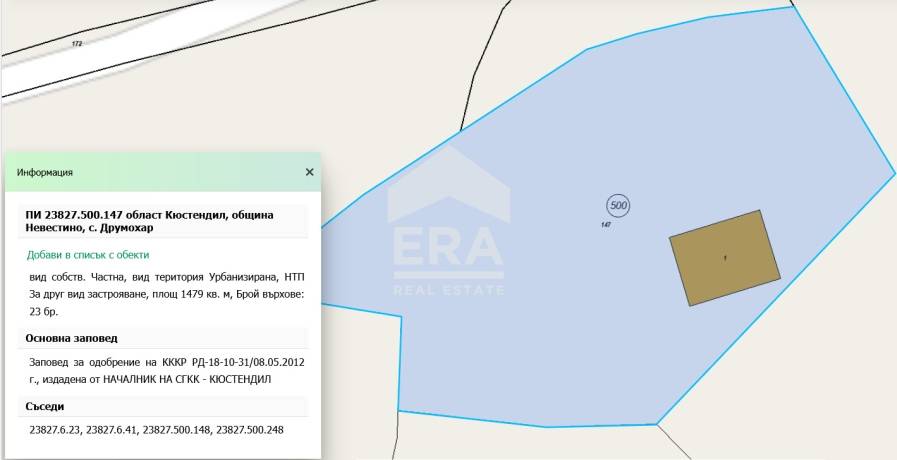Close the Информация panel with the X
897x460 pixels.
pyautogui.click(x=309, y=172)
